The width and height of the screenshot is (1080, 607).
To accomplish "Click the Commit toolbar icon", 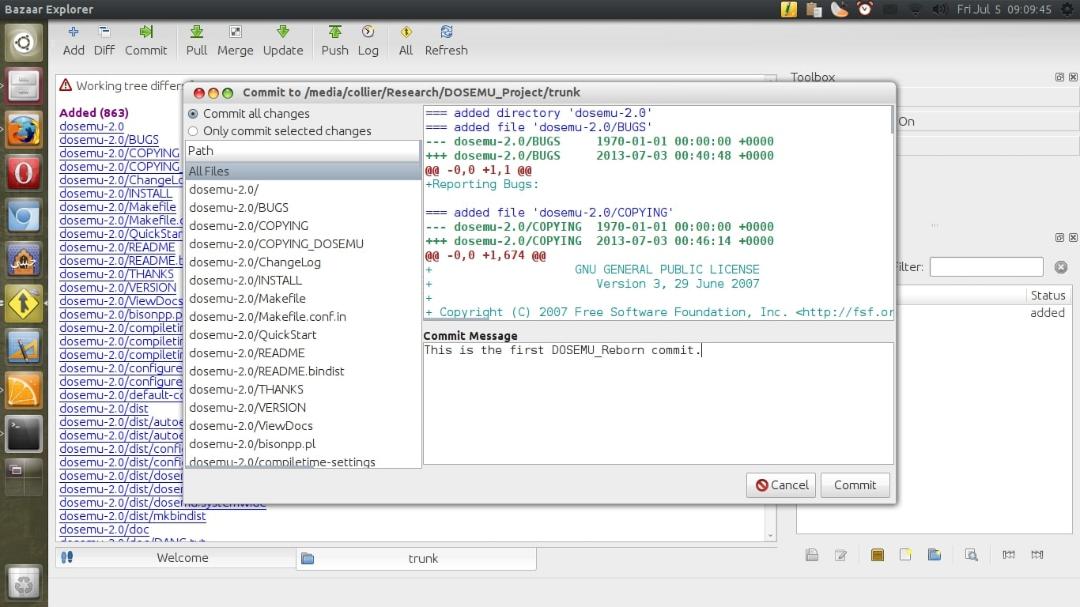I will 145,41.
